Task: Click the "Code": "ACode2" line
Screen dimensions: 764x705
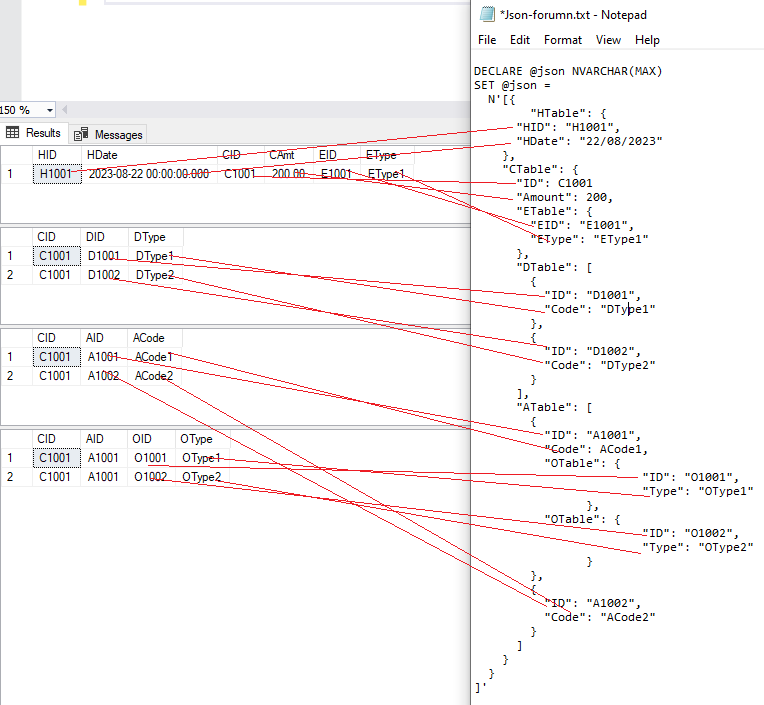Action: pos(600,617)
